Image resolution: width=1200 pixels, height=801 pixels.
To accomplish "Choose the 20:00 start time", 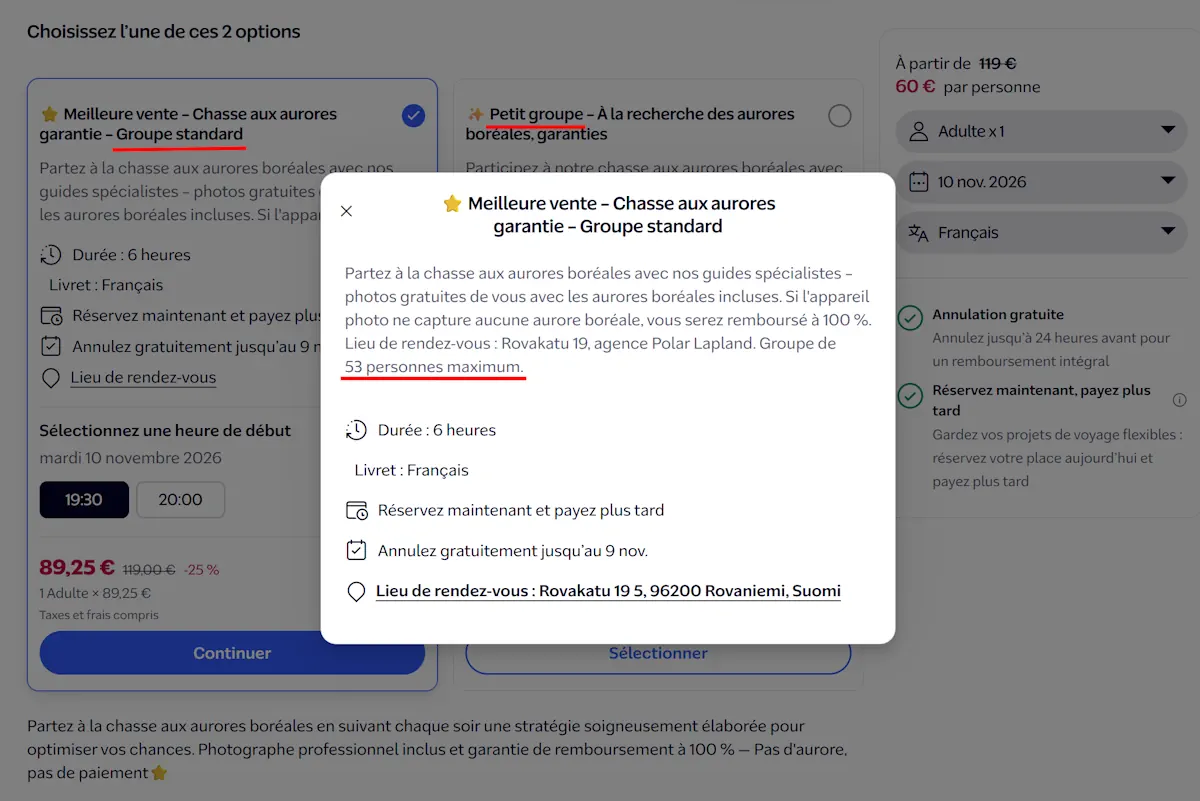I will (x=180, y=500).
